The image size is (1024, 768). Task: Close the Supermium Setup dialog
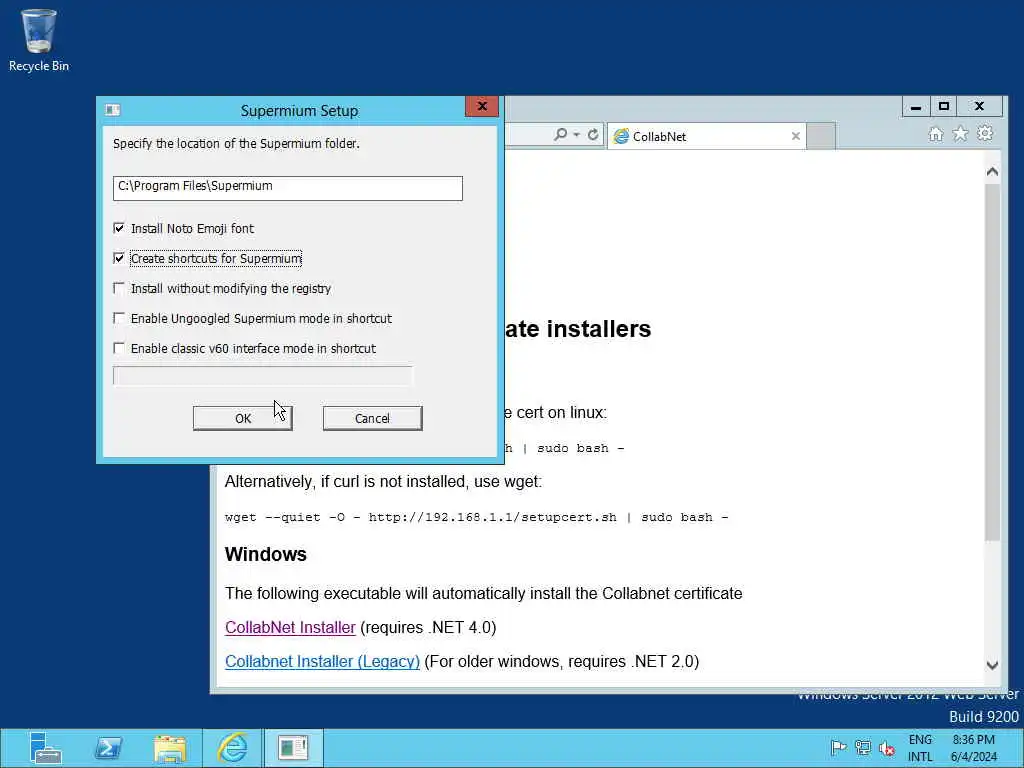tap(482, 106)
